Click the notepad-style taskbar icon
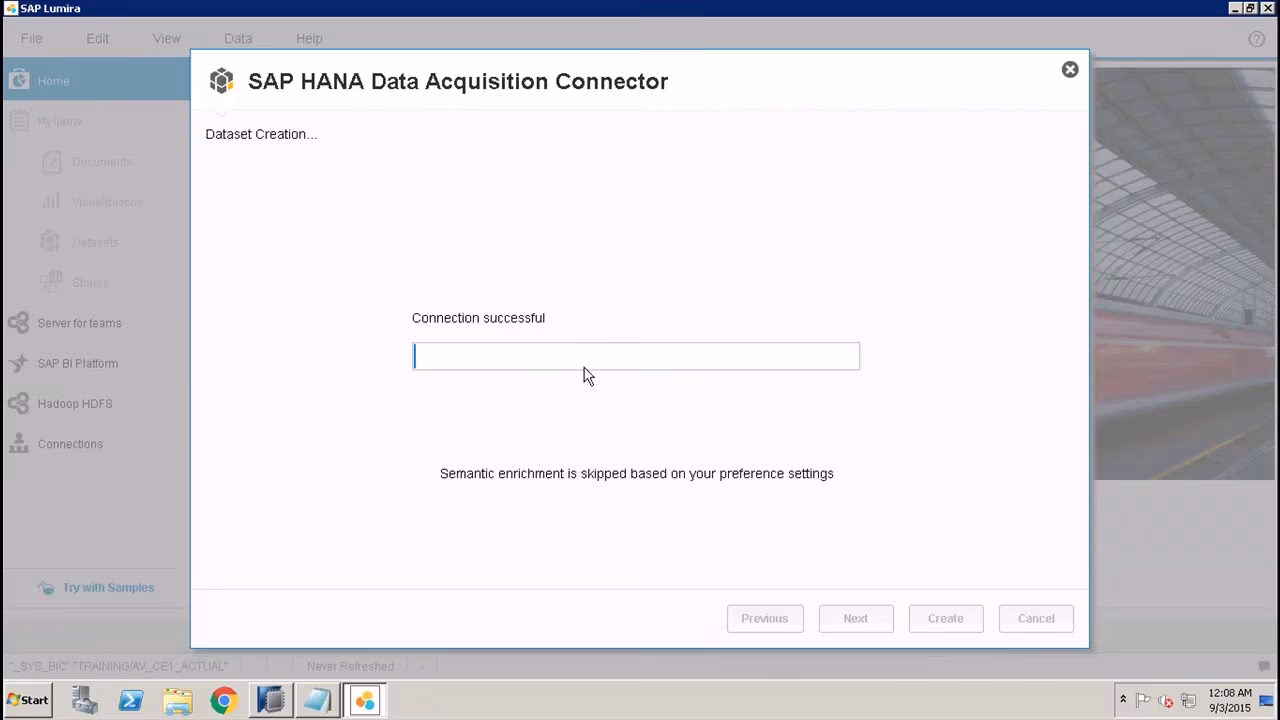The height and width of the screenshot is (720, 1280). click(317, 700)
